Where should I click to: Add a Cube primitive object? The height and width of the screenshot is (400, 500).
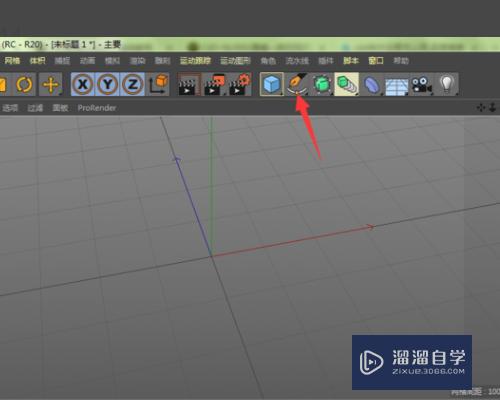[272, 84]
